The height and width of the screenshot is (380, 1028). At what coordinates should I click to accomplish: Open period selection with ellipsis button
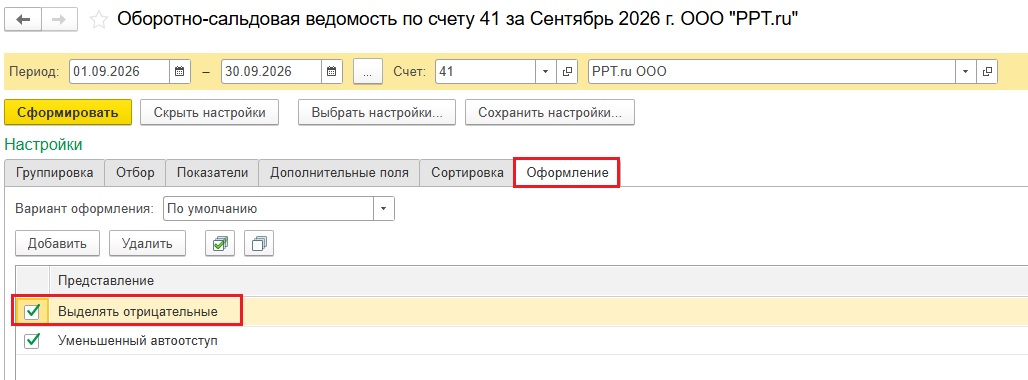[x=368, y=71]
